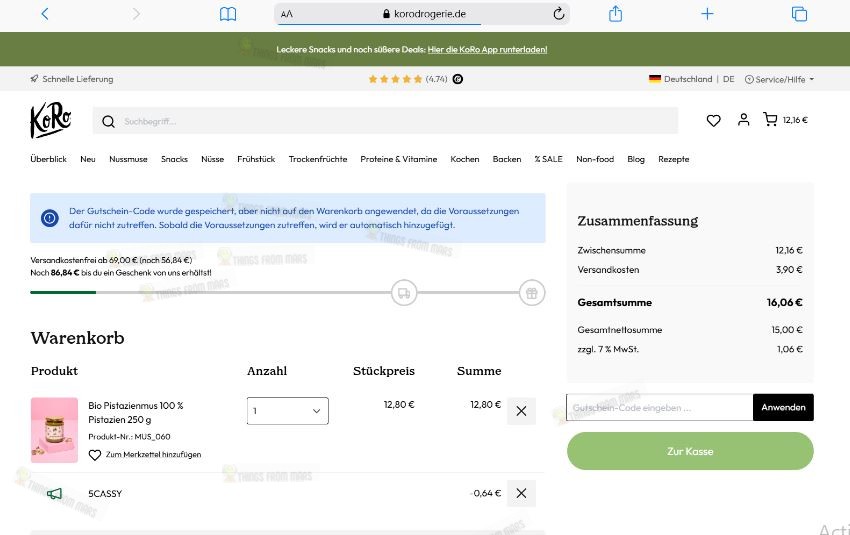Open the Frühstück category
Image resolution: width=850 pixels, height=535 pixels.
tap(256, 159)
